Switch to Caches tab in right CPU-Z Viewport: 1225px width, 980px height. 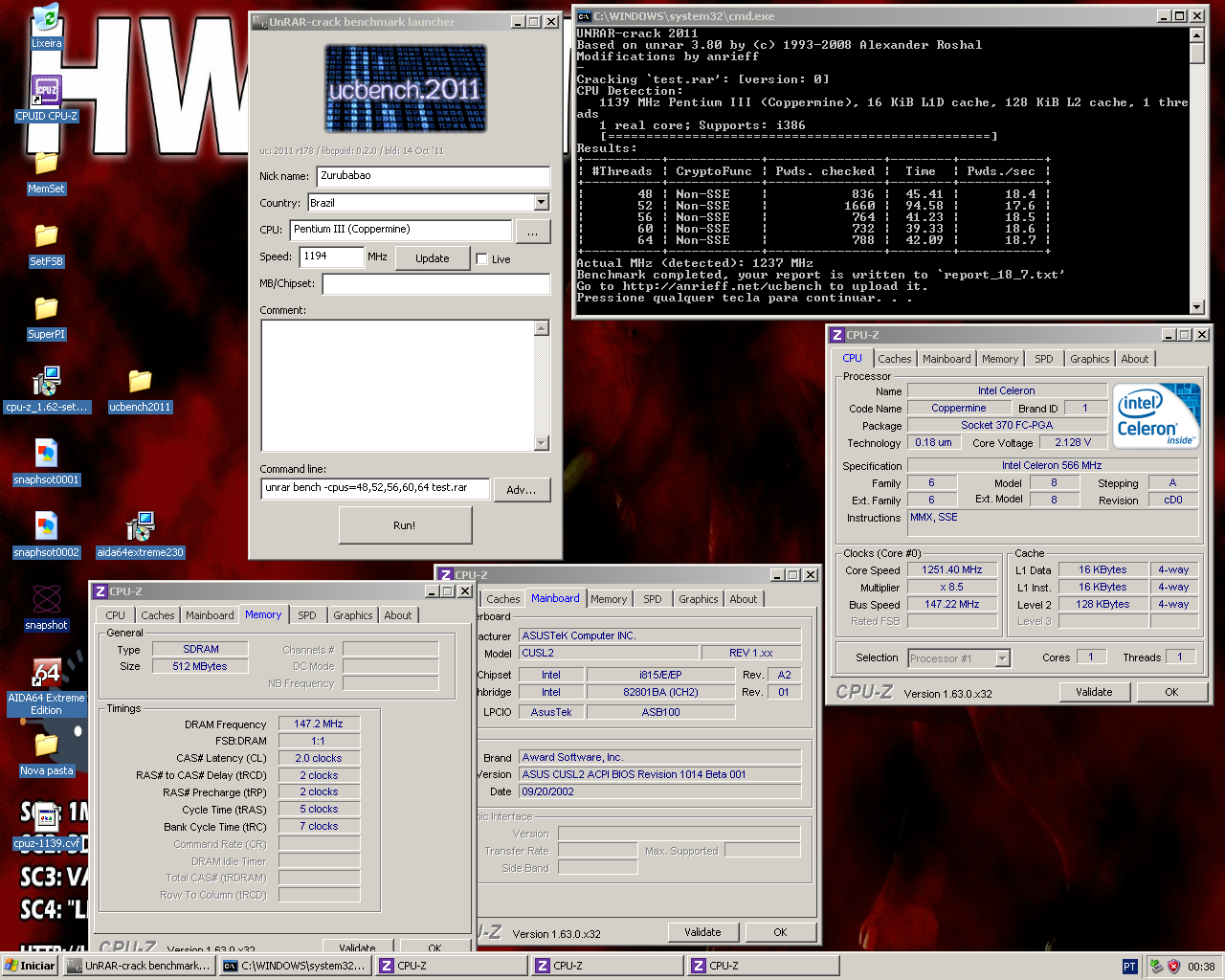click(x=895, y=359)
